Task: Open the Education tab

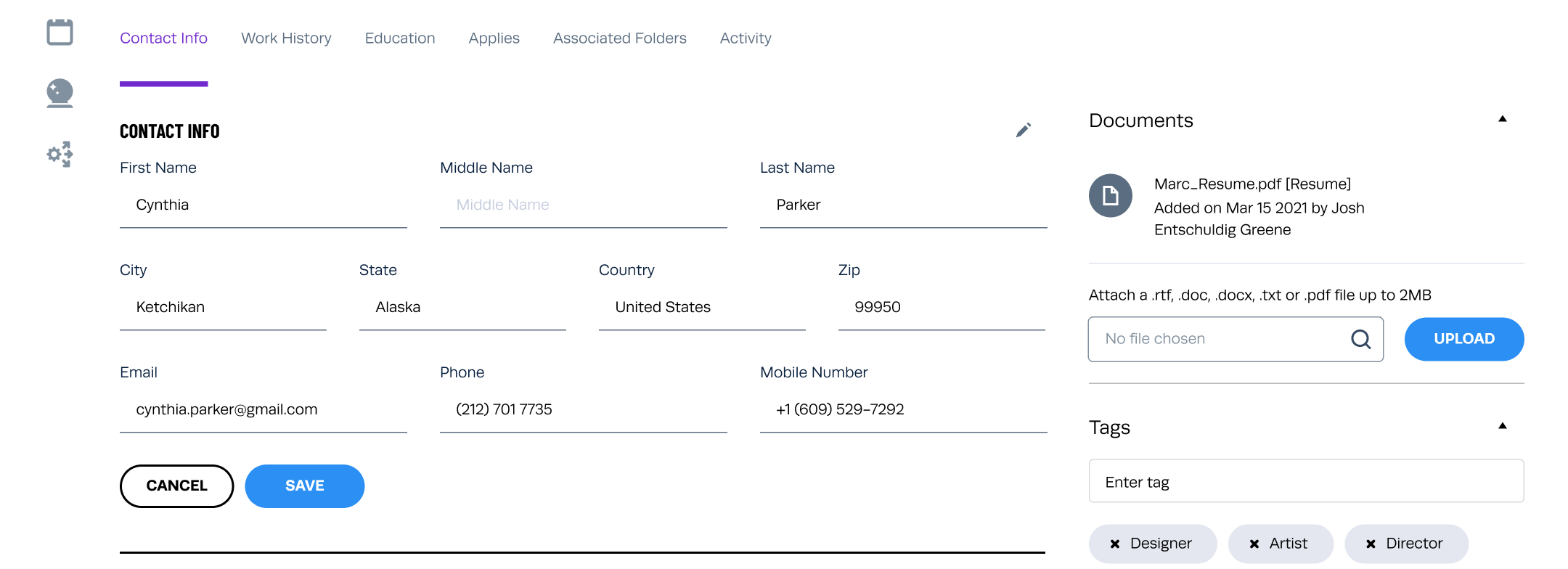Action: (400, 38)
